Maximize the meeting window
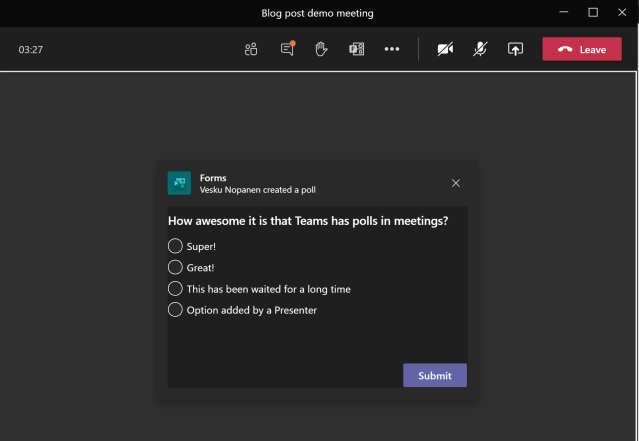The image size is (639, 441). click(593, 12)
